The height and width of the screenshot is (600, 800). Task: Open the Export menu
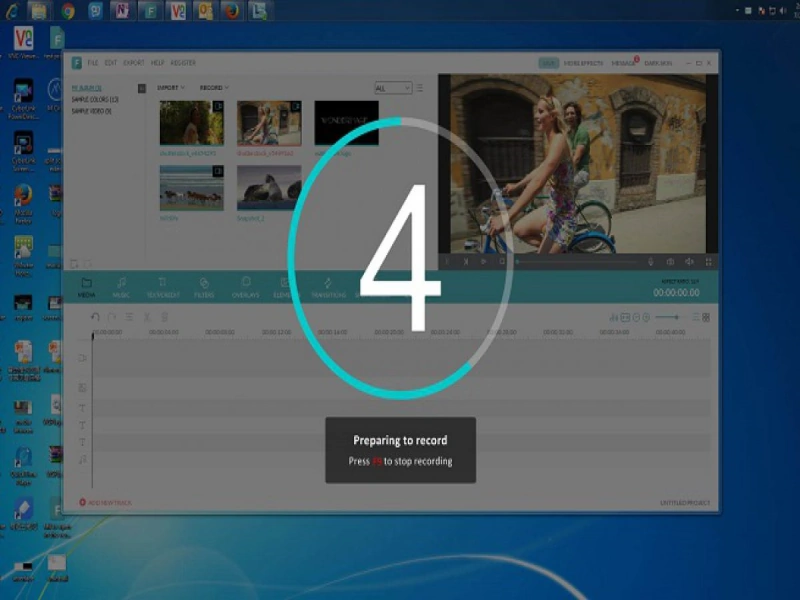pyautogui.click(x=134, y=63)
